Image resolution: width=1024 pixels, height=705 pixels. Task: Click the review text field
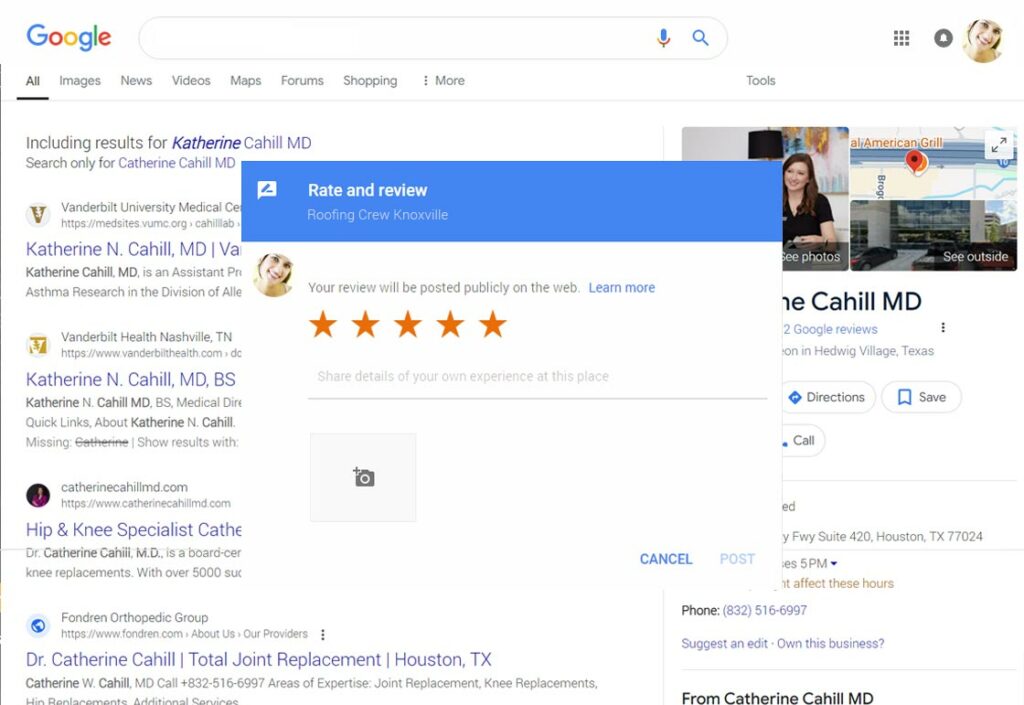pyautogui.click(x=537, y=377)
